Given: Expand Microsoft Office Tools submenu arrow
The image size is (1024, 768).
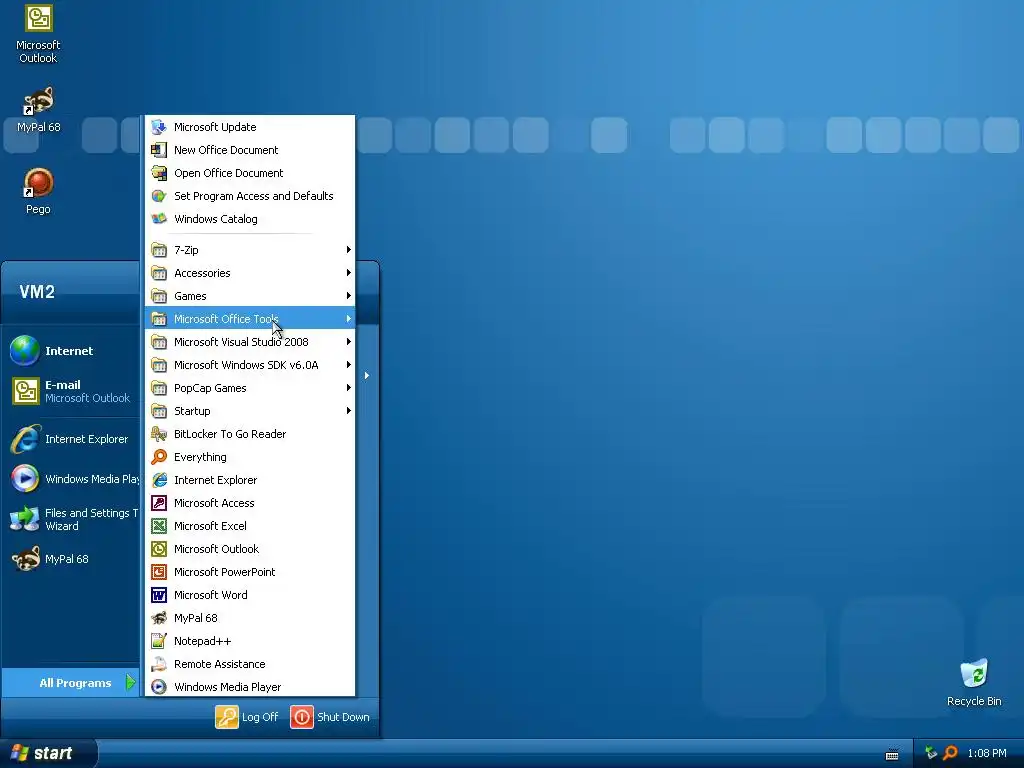Looking at the screenshot, I should point(349,319).
